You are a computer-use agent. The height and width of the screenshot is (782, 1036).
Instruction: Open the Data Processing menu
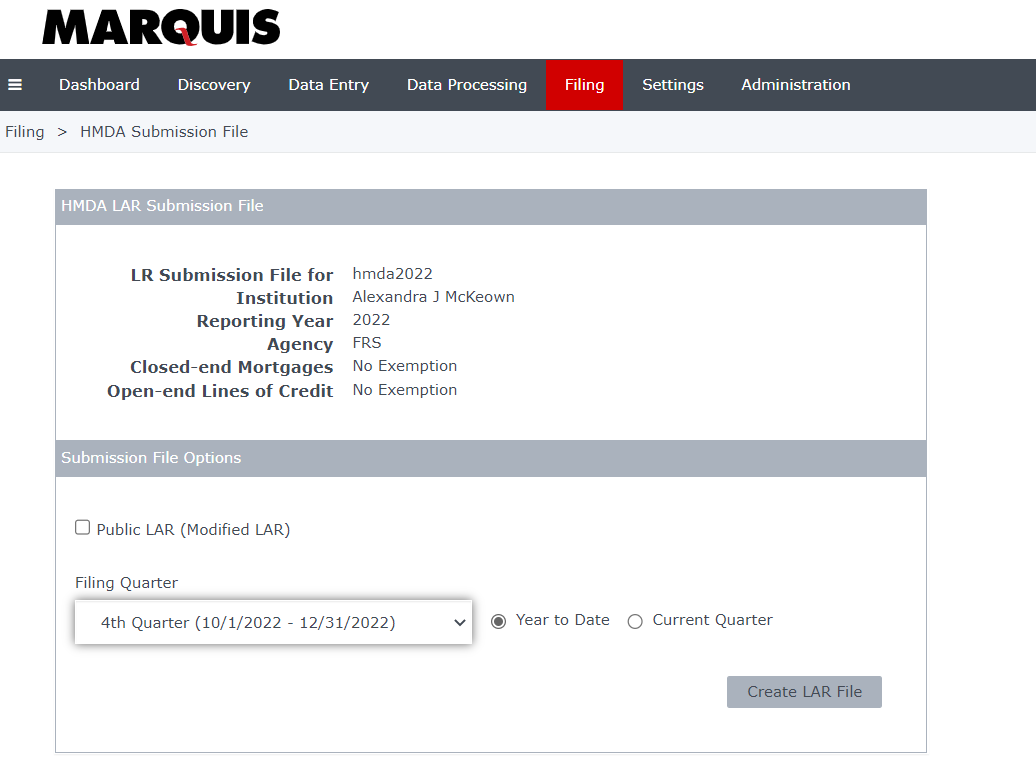click(x=466, y=85)
